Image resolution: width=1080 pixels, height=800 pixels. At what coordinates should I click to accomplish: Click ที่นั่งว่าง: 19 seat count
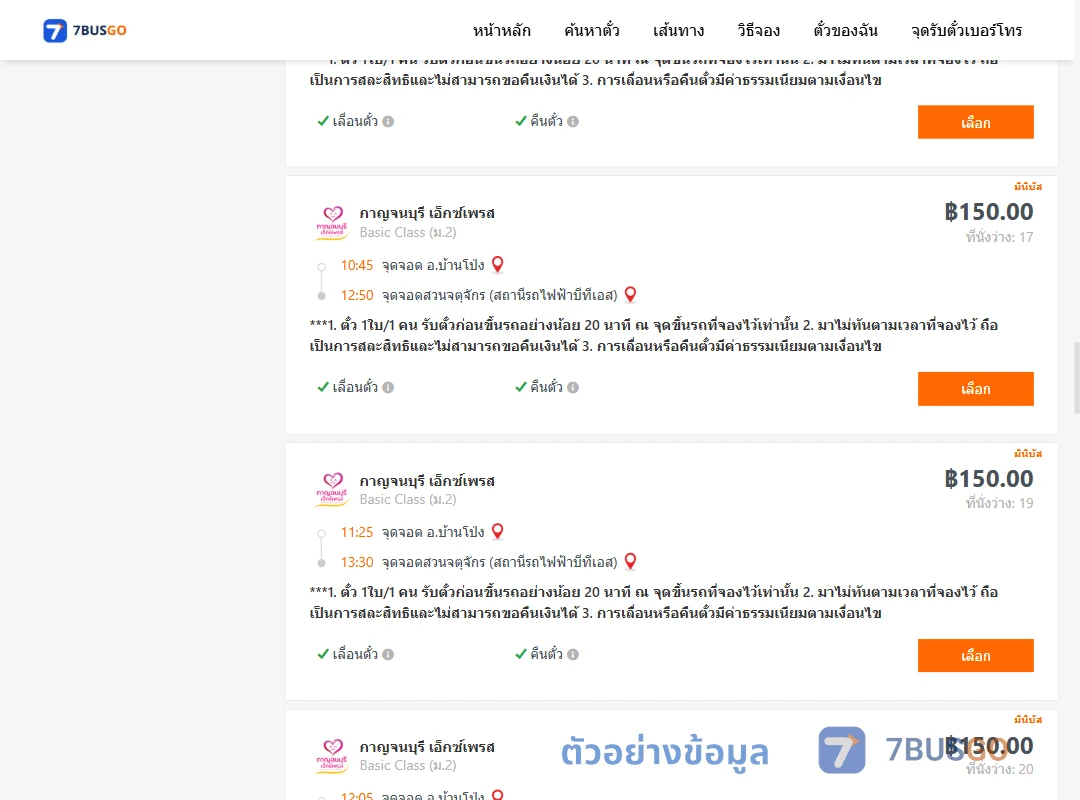pyautogui.click(x=999, y=503)
